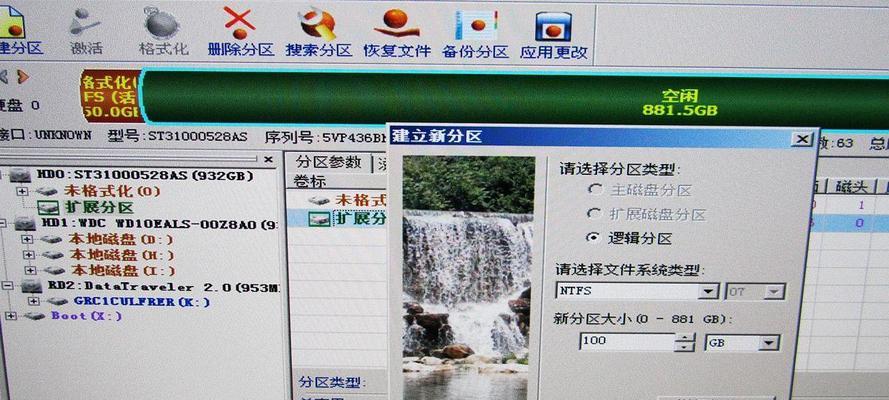Screen dimensions: 889x400
Task: Switch to the 分区参数 tab
Action: 328,163
